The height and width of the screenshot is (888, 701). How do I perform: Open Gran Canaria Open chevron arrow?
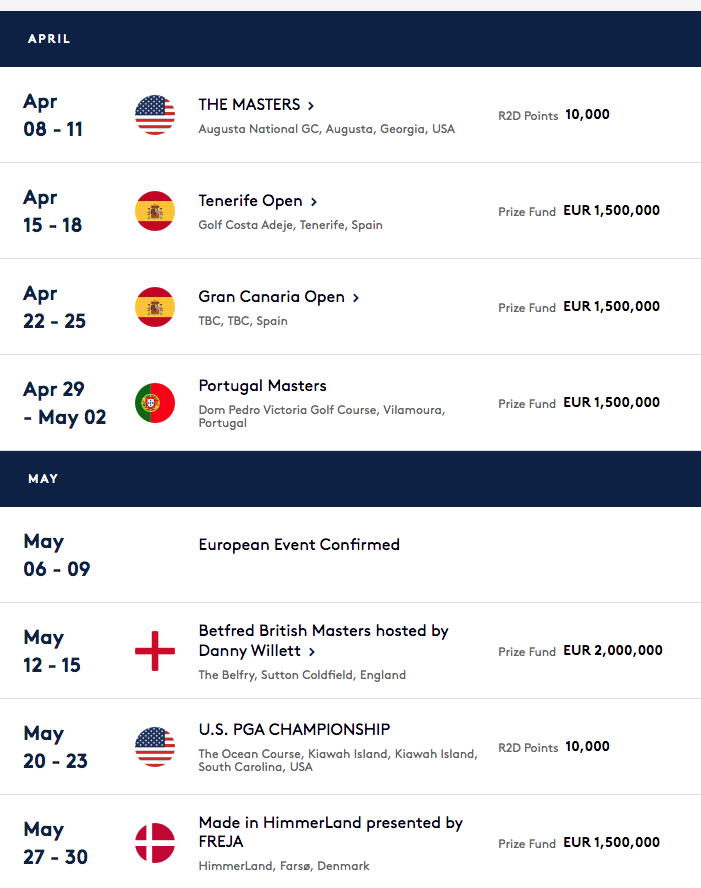tap(356, 297)
